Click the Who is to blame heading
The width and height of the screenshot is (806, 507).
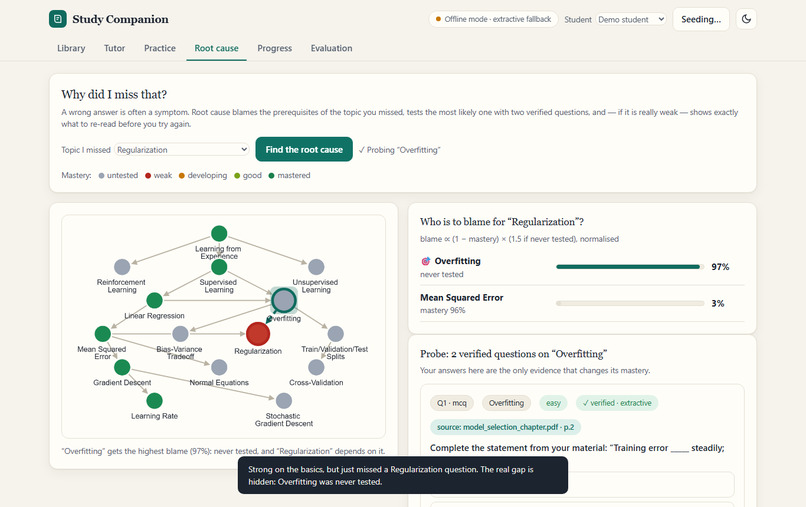(502, 222)
